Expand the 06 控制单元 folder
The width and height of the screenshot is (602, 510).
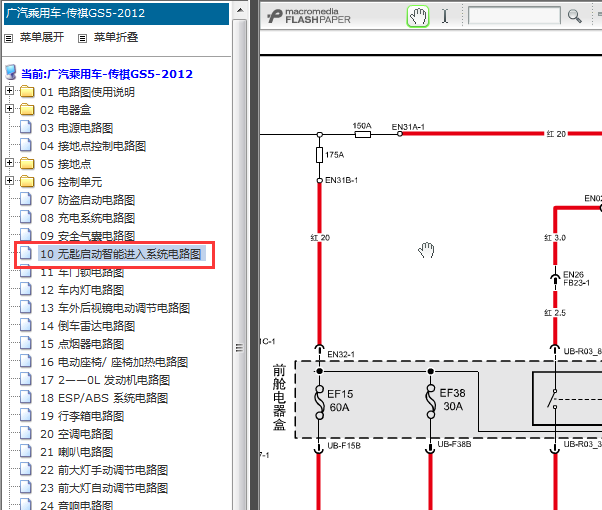coord(9,181)
